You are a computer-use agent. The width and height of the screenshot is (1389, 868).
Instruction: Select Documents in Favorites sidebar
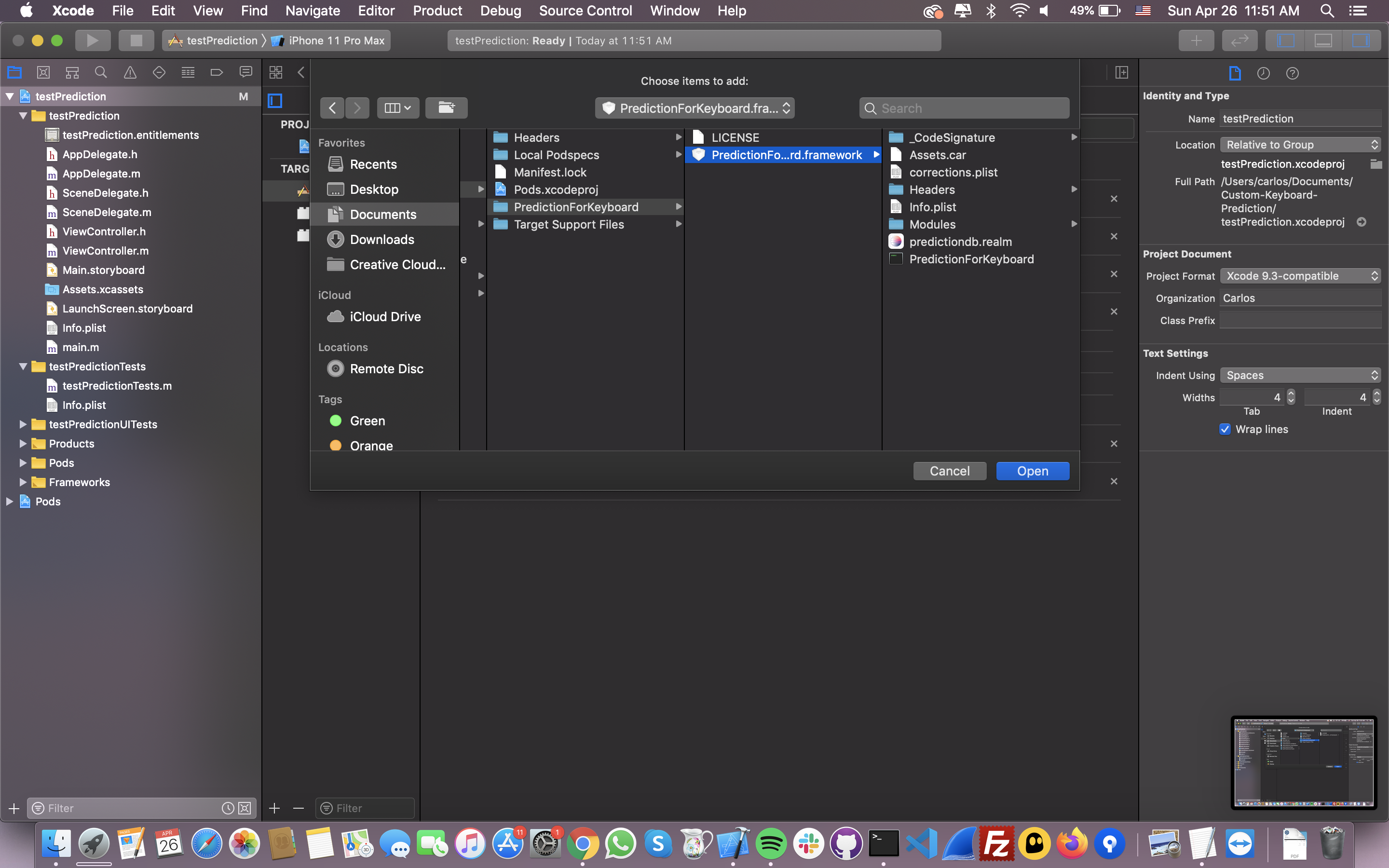(384, 214)
